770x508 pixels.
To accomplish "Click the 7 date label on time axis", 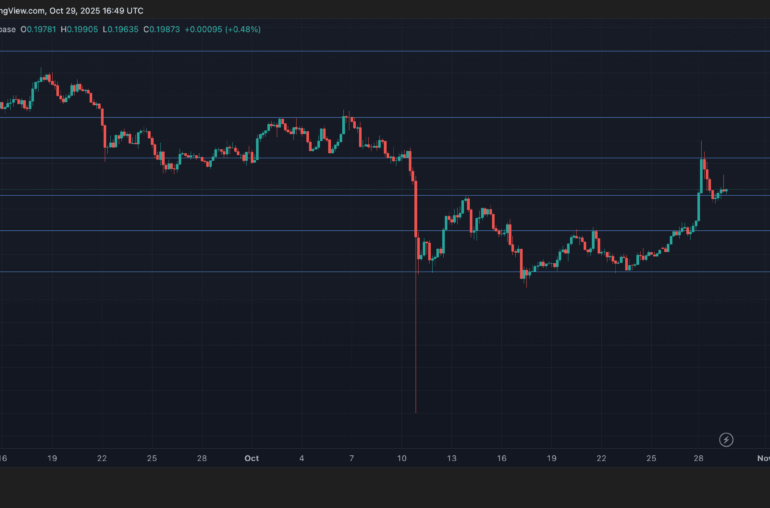I will coord(352,457).
